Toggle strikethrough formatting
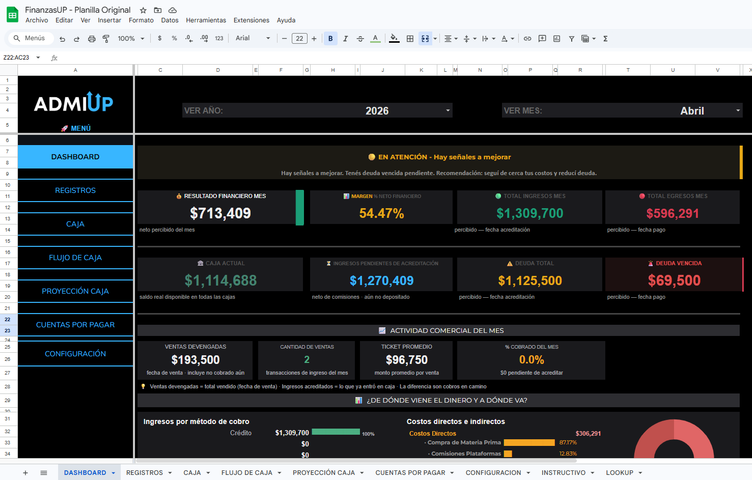 pos(360,38)
